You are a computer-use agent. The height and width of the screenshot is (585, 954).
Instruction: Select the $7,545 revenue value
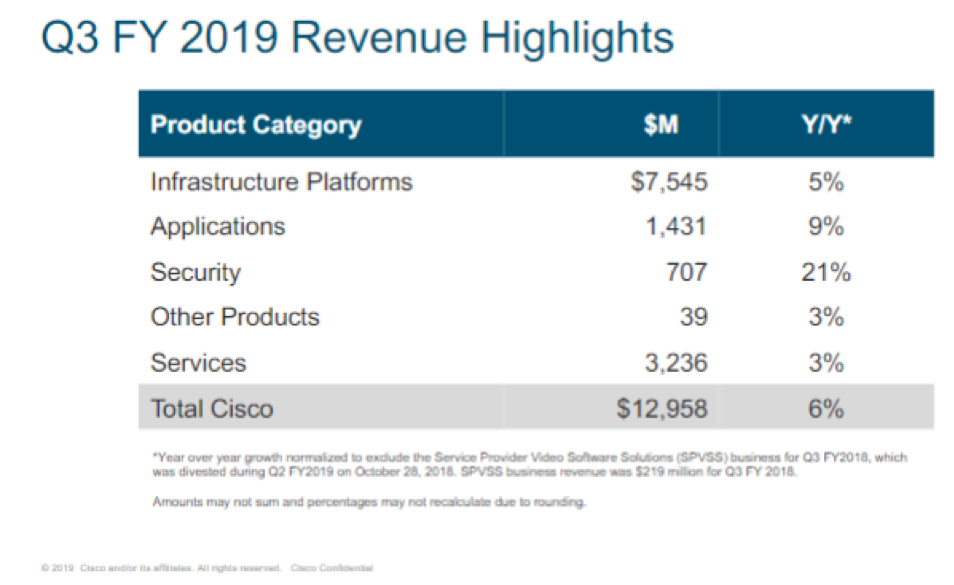pos(669,182)
